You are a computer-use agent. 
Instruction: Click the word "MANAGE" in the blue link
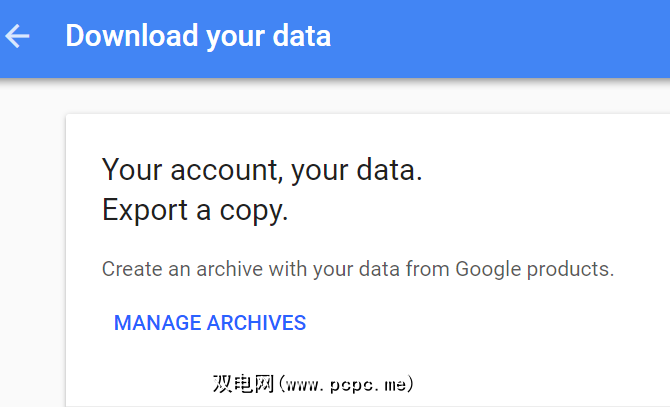[157, 323]
